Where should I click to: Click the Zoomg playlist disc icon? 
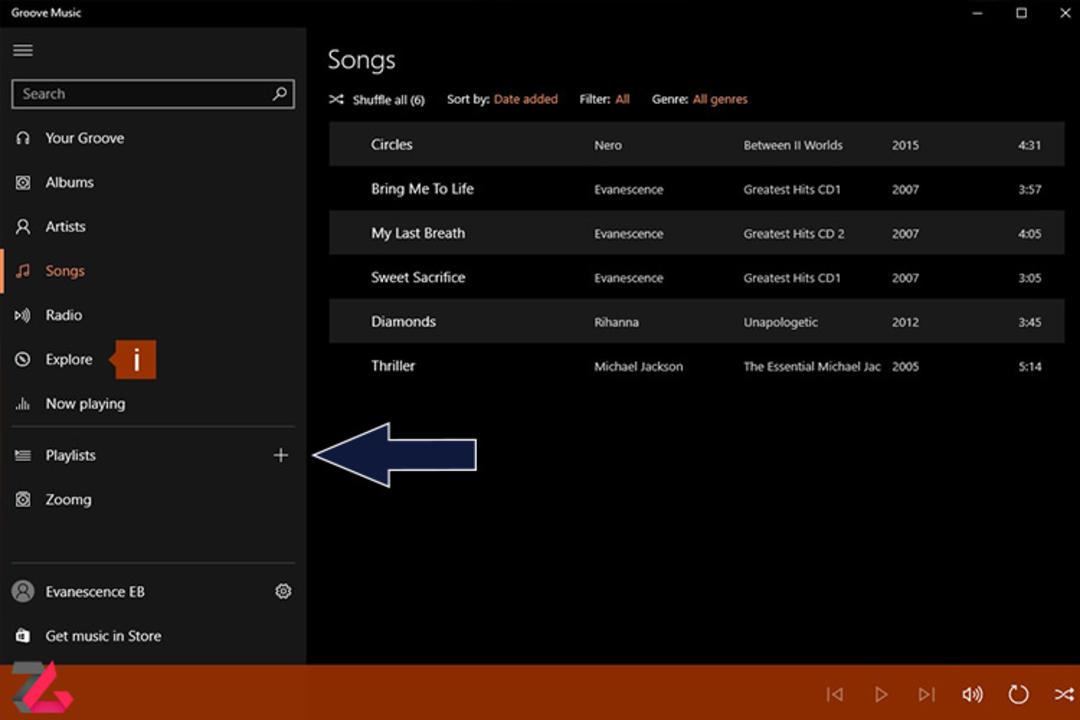point(23,500)
